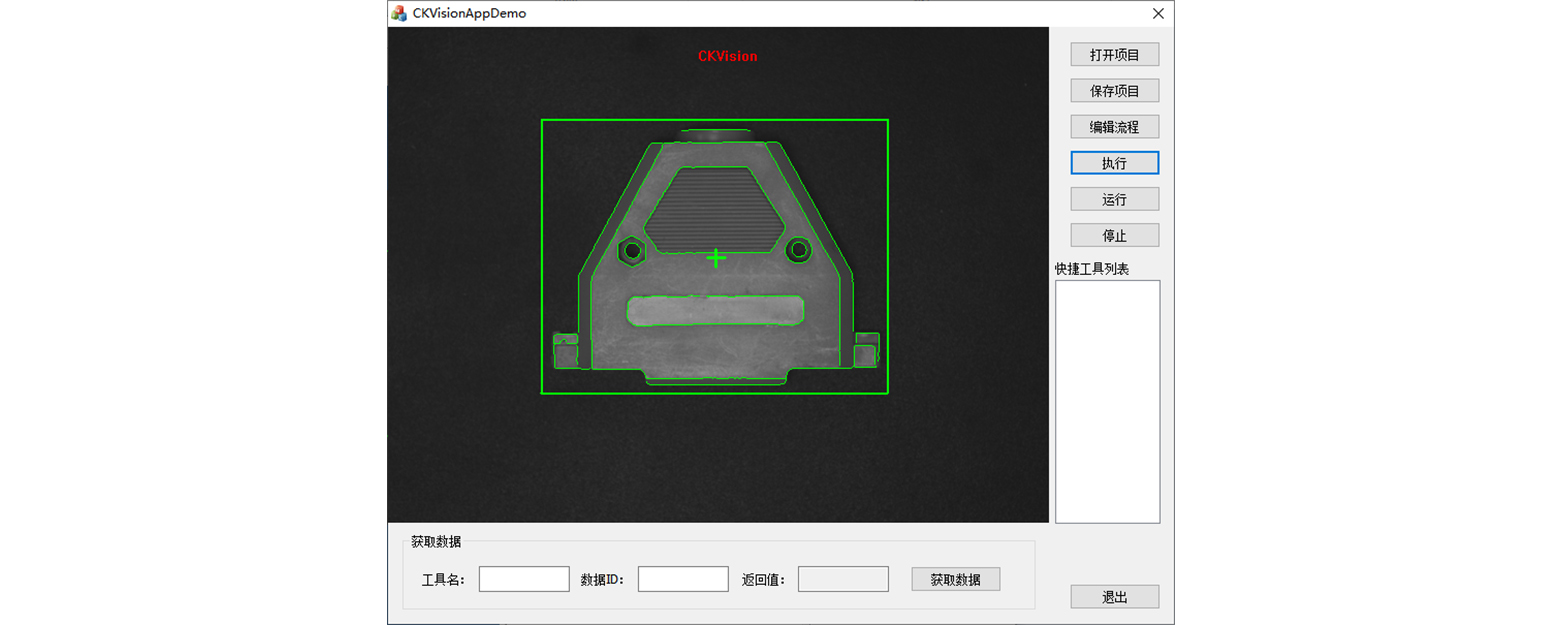
Task: Click the 执行 button
Action: point(1114,163)
